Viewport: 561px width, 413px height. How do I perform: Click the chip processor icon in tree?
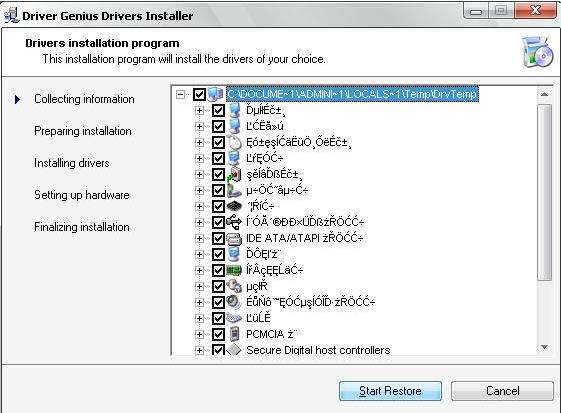[234, 206]
